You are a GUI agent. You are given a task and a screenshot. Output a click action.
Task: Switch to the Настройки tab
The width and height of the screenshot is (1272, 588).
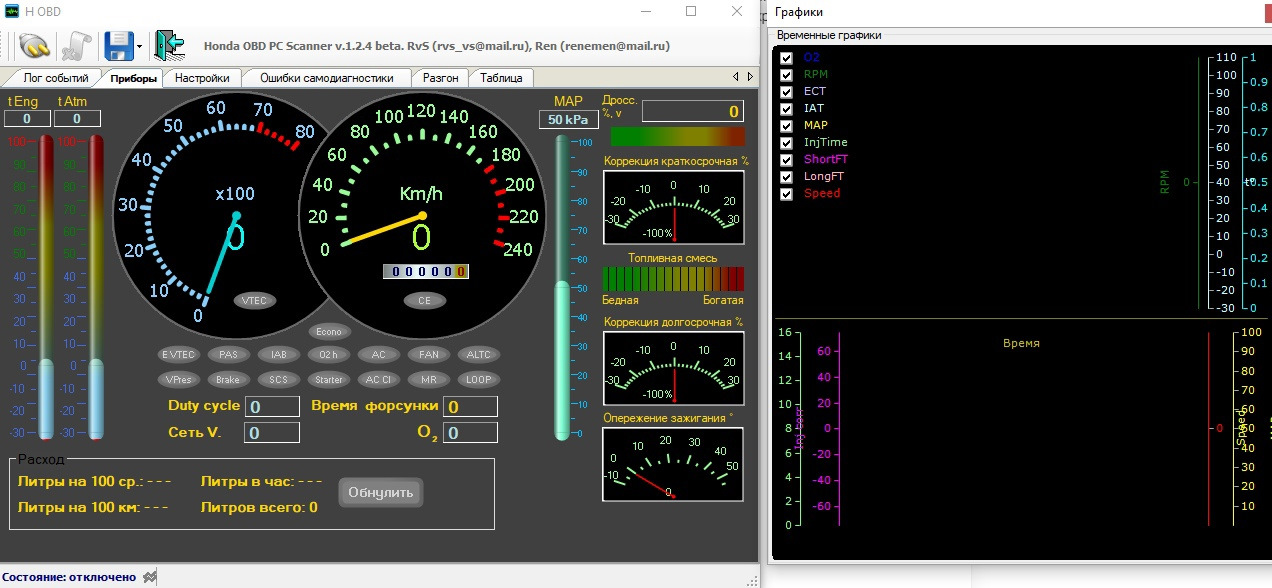(202, 78)
